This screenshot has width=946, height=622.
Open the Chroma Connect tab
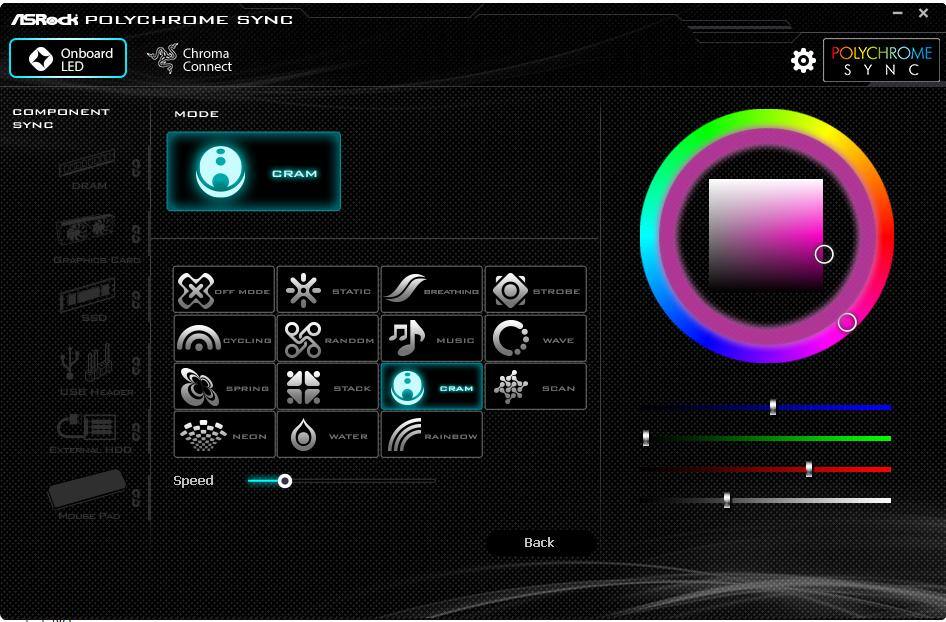(x=190, y=60)
